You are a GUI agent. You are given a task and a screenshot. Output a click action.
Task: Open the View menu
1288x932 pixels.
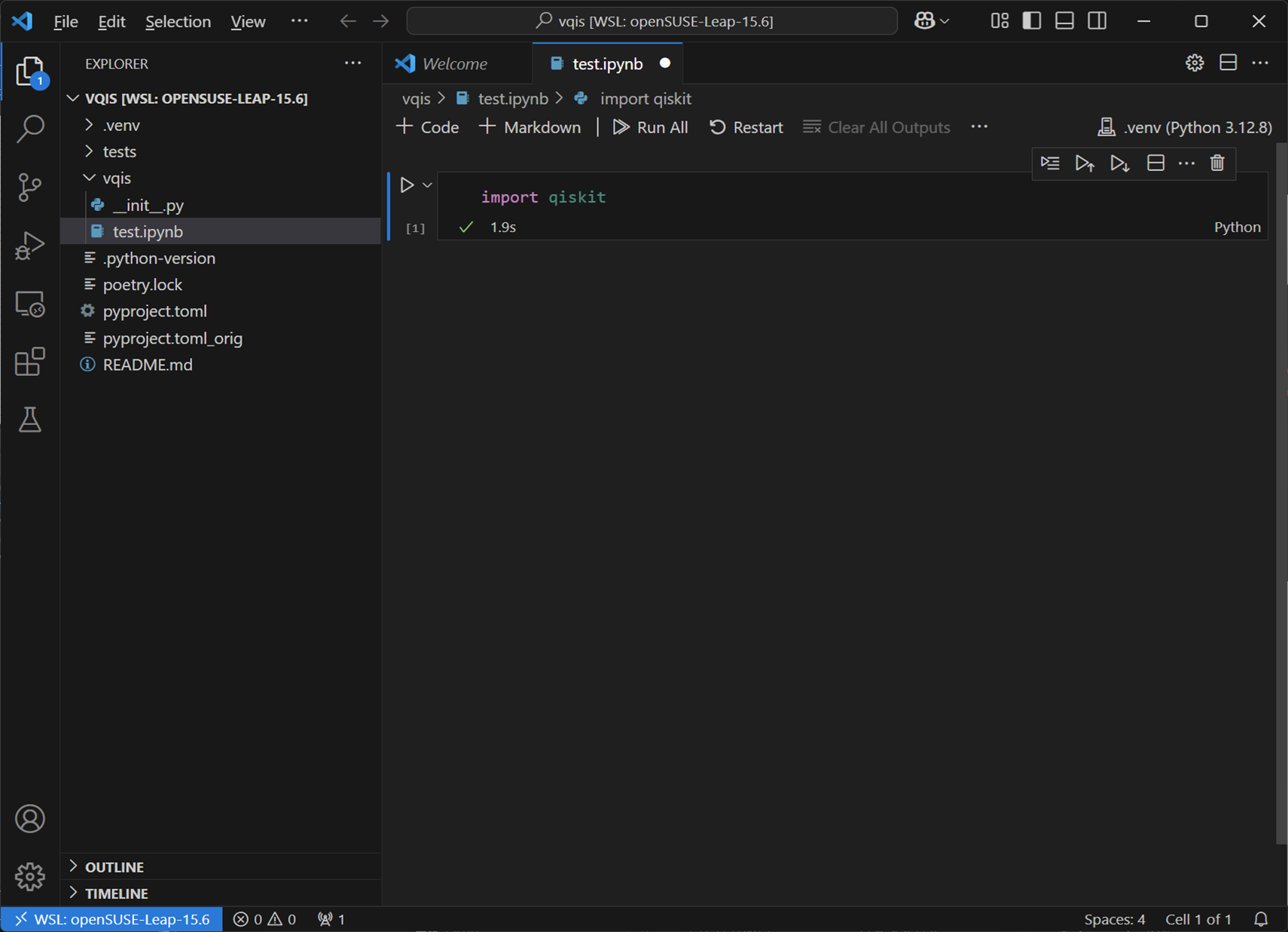point(248,21)
